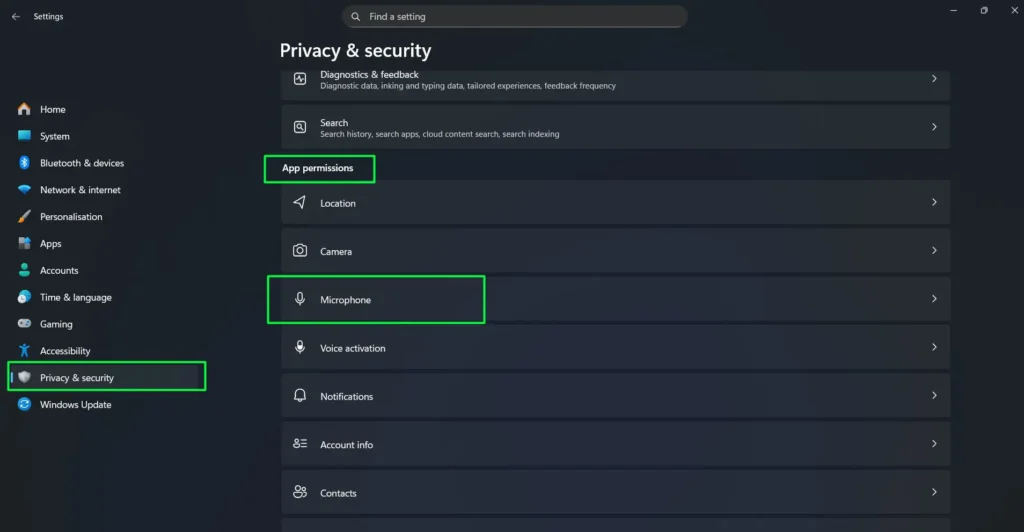Image resolution: width=1024 pixels, height=532 pixels.
Task: Click the Notifications bell icon
Action: [x=300, y=395]
